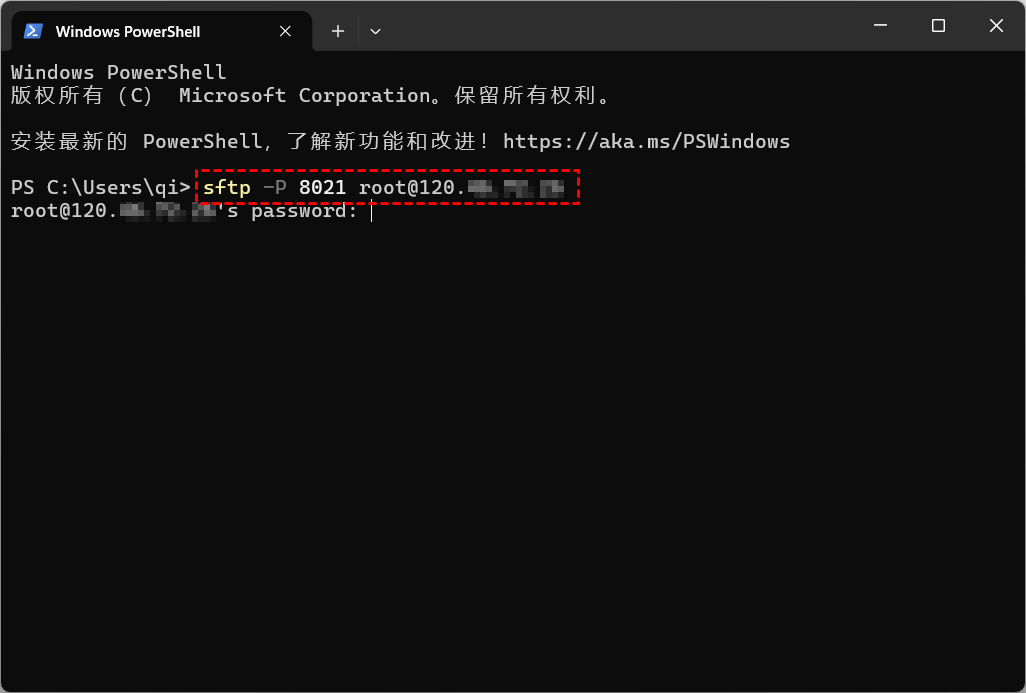Viewport: 1026px width, 693px height.
Task: Open the link https://aka.ms/PSWindows
Action: 646,141
